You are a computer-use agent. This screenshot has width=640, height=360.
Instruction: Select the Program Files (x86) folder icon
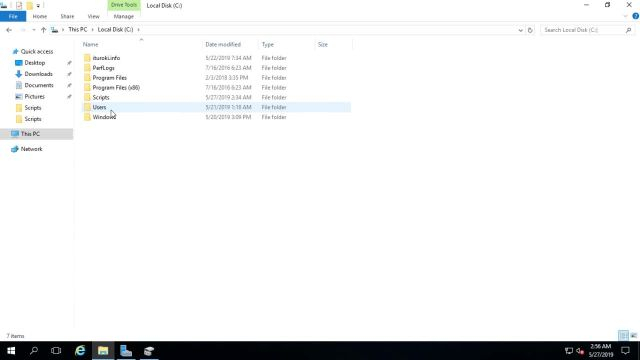87,87
